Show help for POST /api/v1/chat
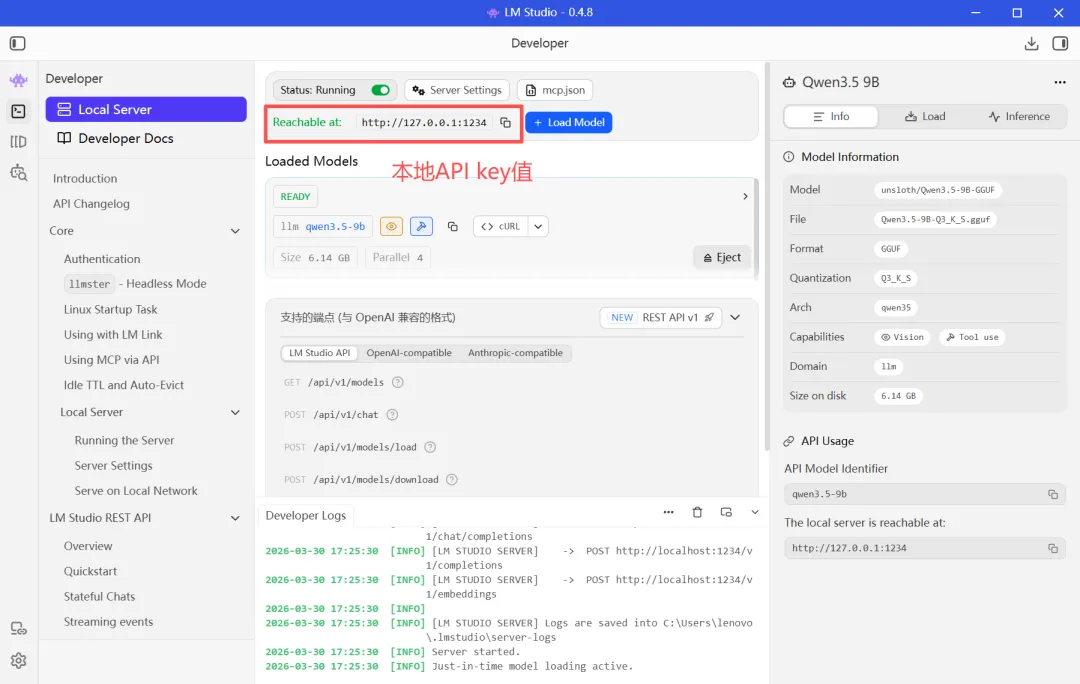The height and width of the screenshot is (684, 1080). pyautogui.click(x=392, y=415)
